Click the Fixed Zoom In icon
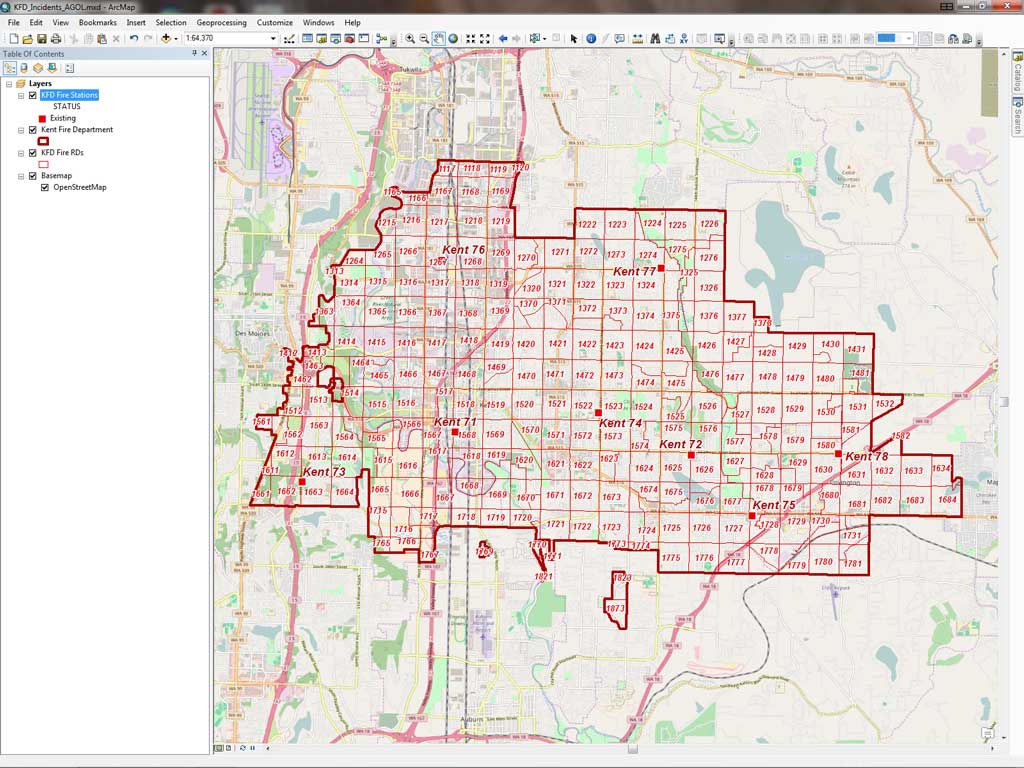This screenshot has width=1024, height=768. pyautogui.click(x=470, y=39)
